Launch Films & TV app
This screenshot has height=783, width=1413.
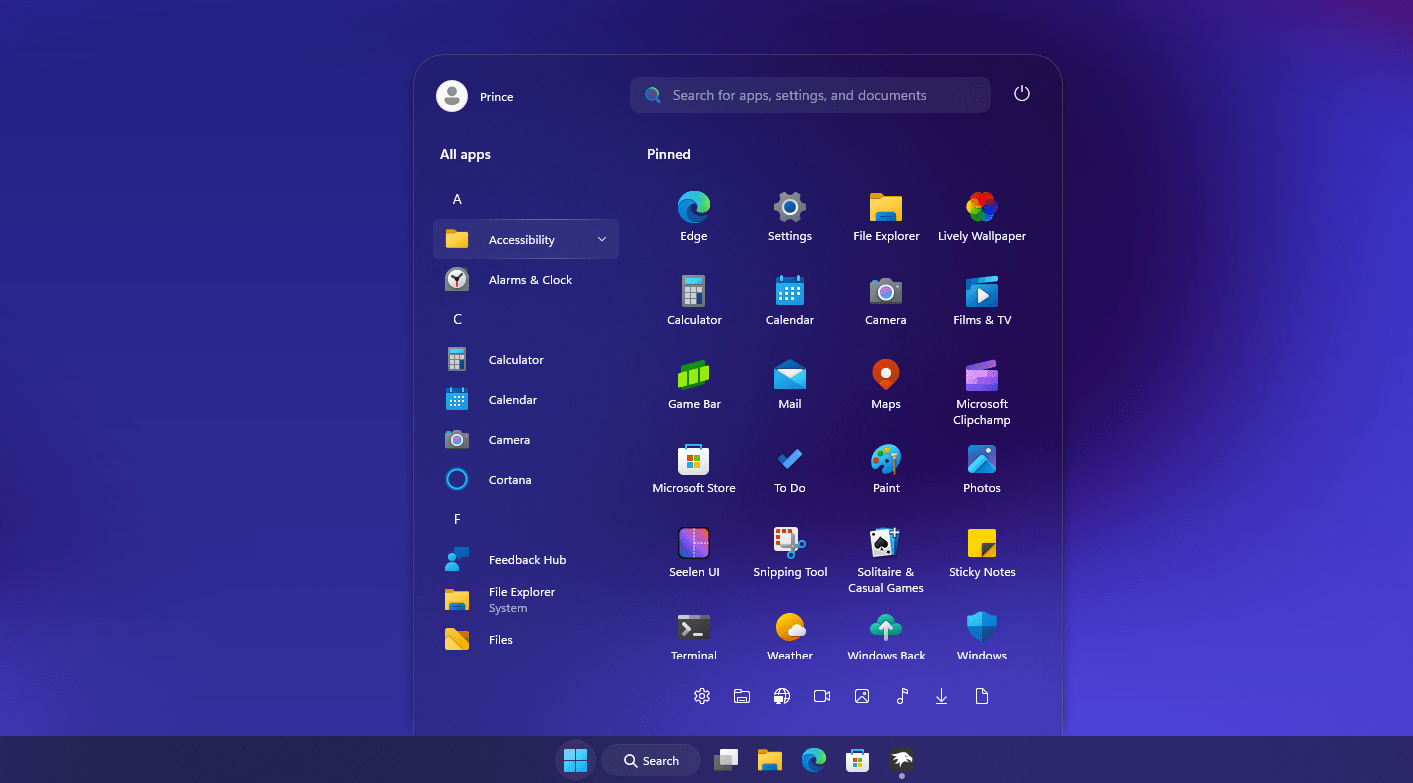tap(982, 301)
